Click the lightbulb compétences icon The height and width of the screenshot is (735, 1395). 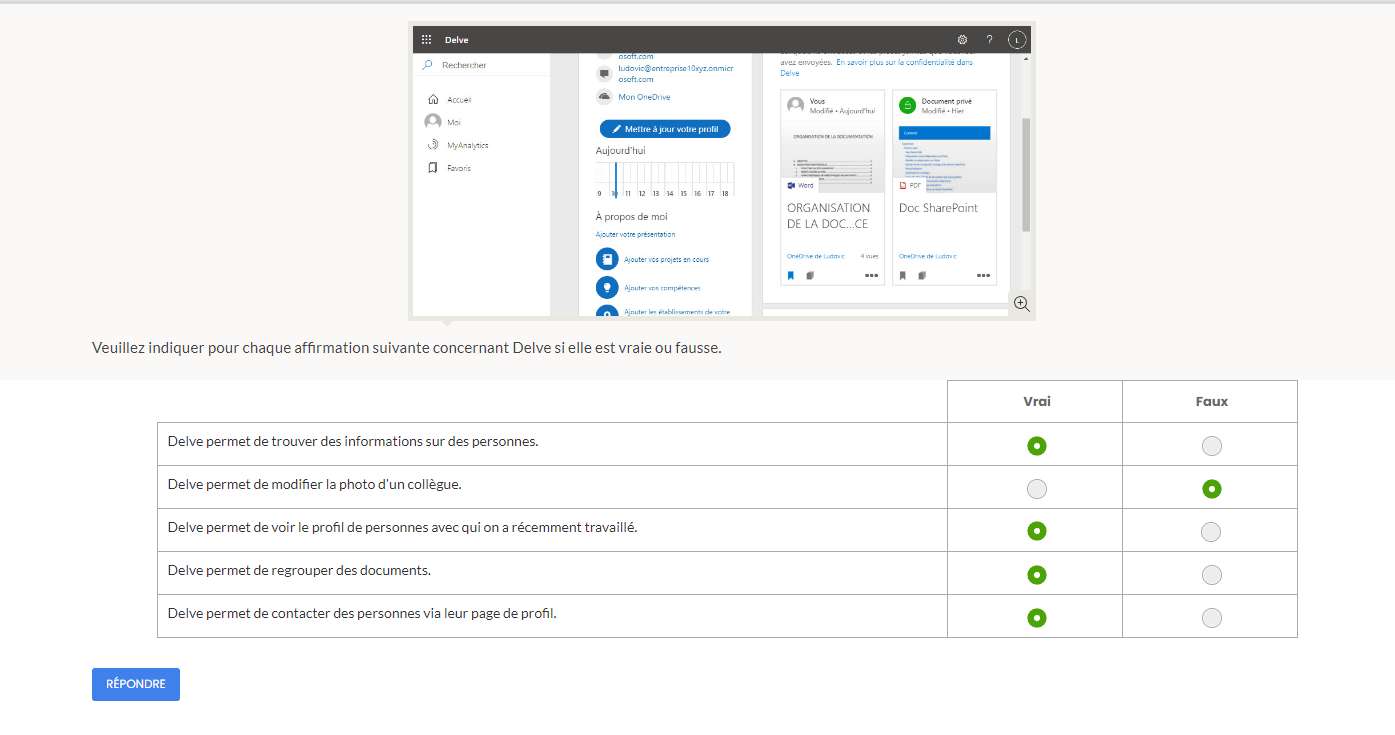pos(607,288)
